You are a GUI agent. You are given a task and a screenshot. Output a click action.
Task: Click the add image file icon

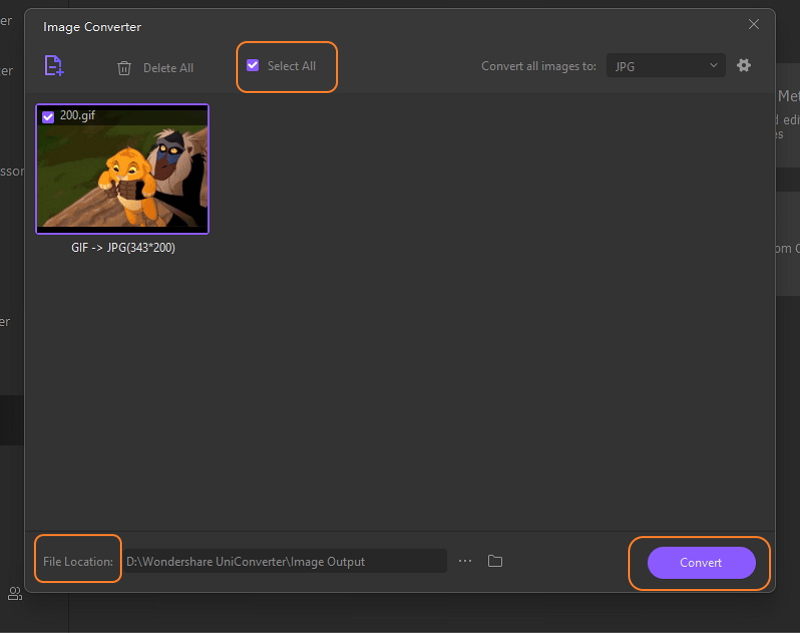pos(54,66)
